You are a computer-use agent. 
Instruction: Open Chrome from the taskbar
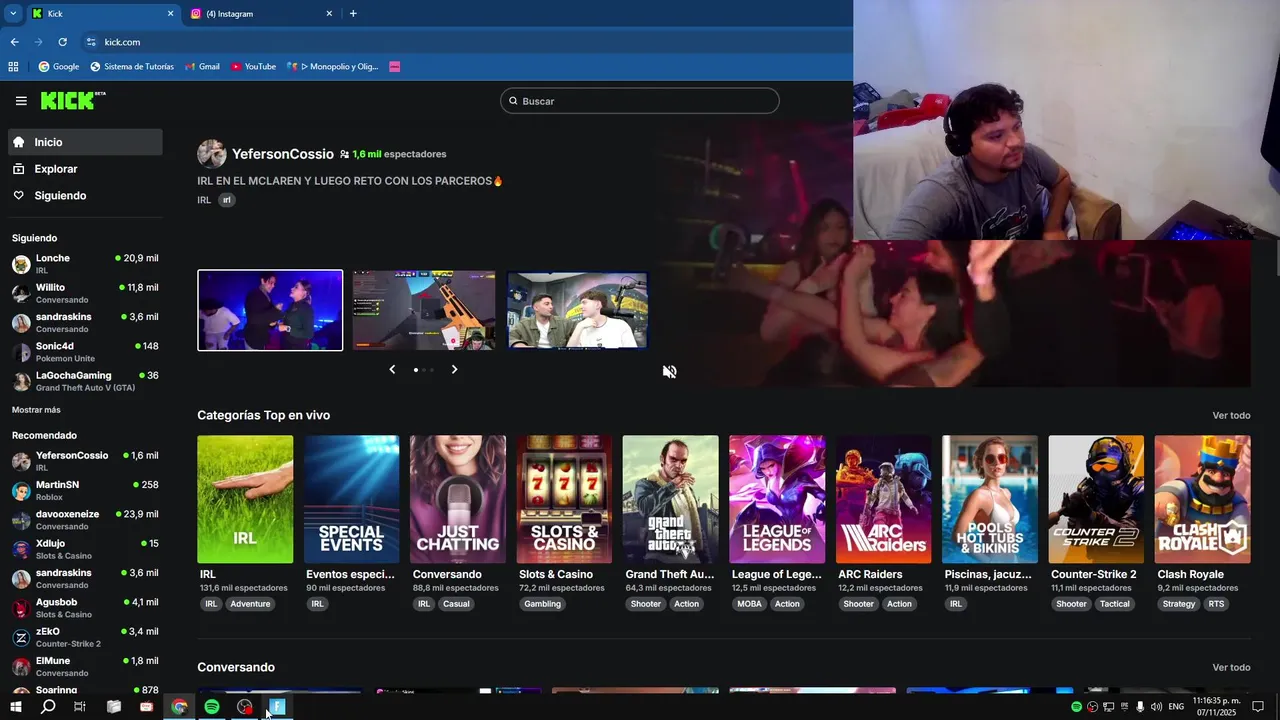point(179,707)
